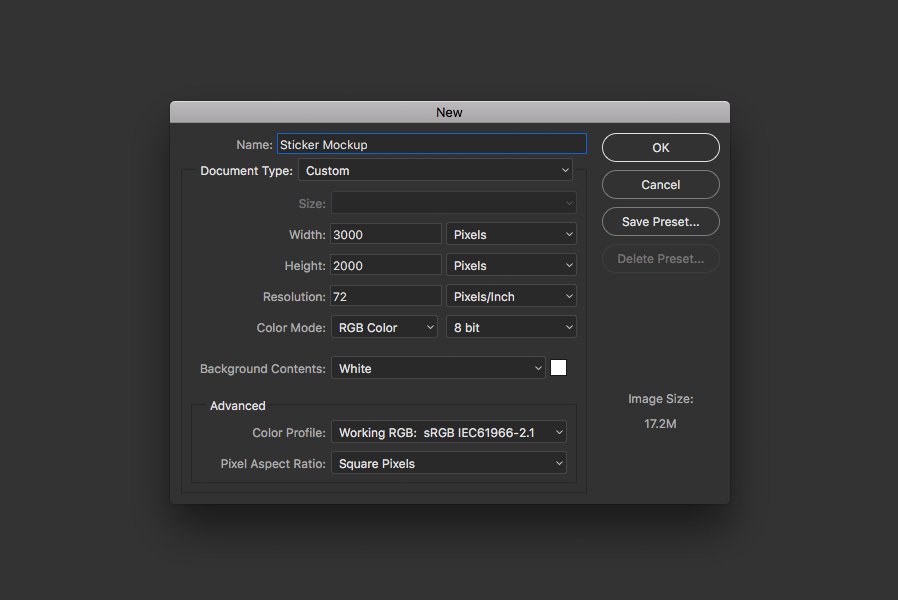
Task: Click the Cancel button
Action: [660, 184]
